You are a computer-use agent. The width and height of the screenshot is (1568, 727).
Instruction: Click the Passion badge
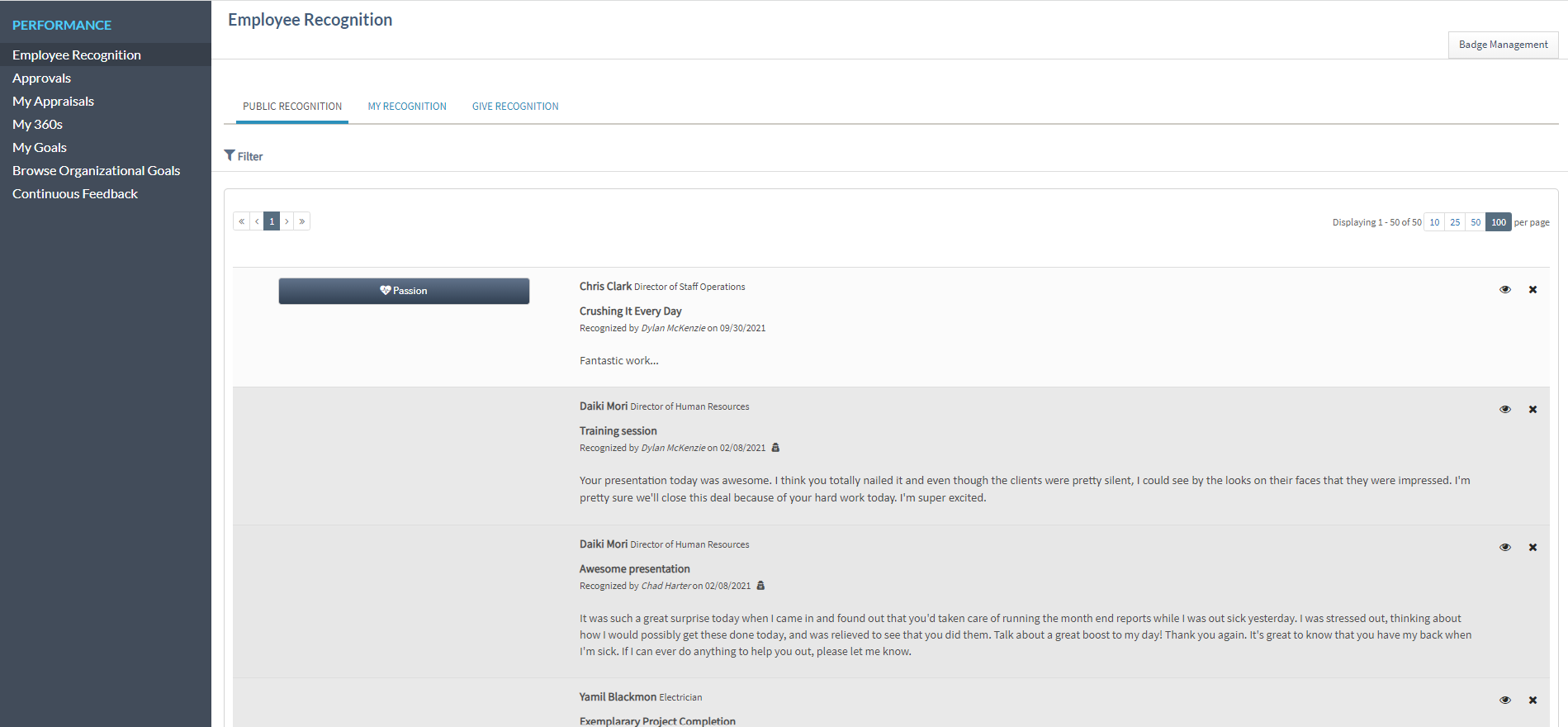(x=404, y=291)
